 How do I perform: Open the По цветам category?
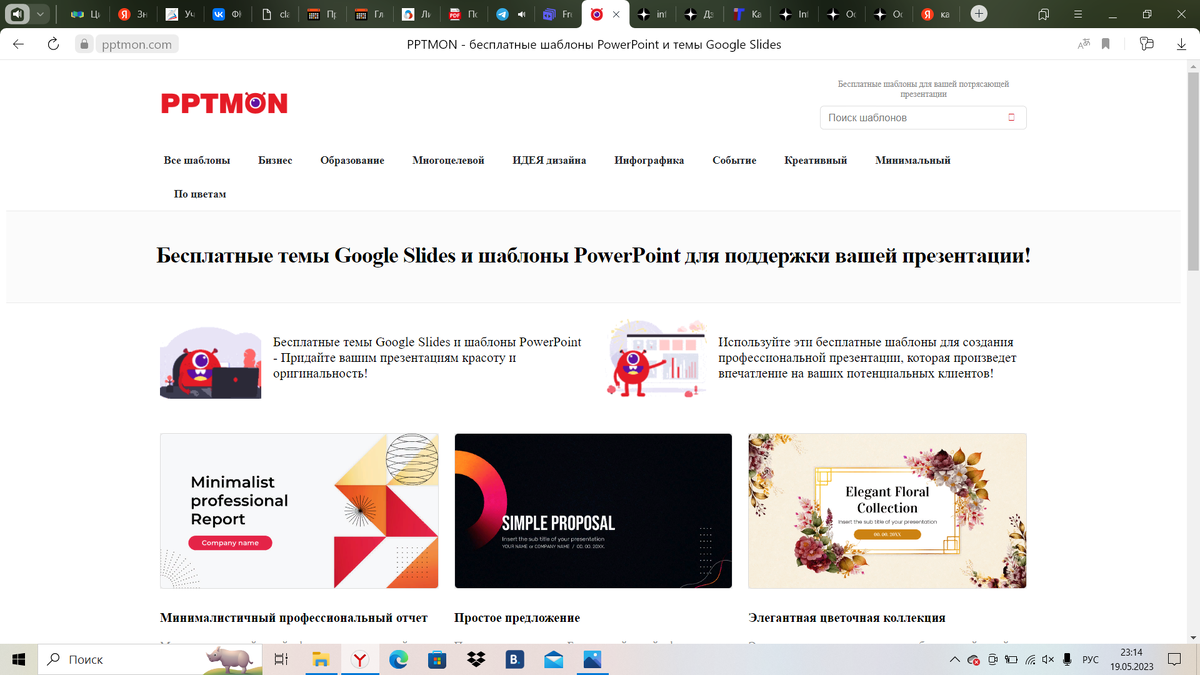(x=200, y=194)
